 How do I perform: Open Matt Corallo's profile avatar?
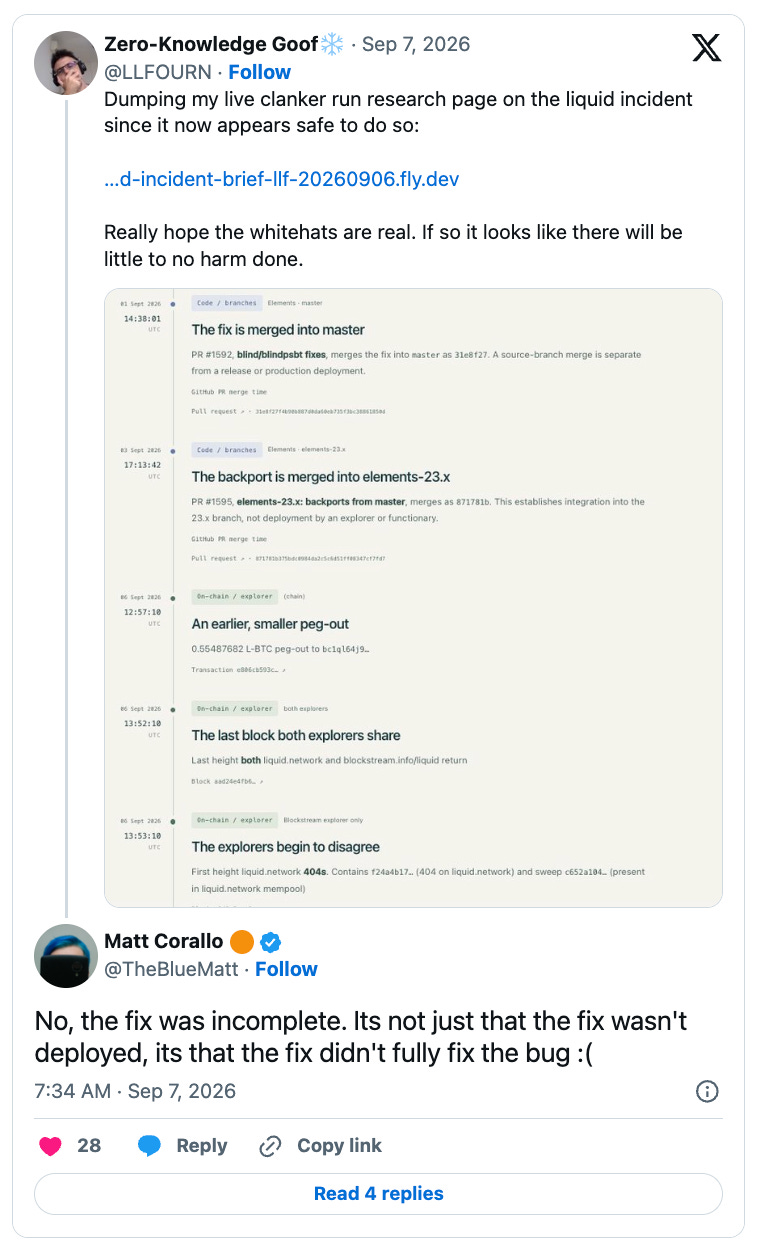65,957
